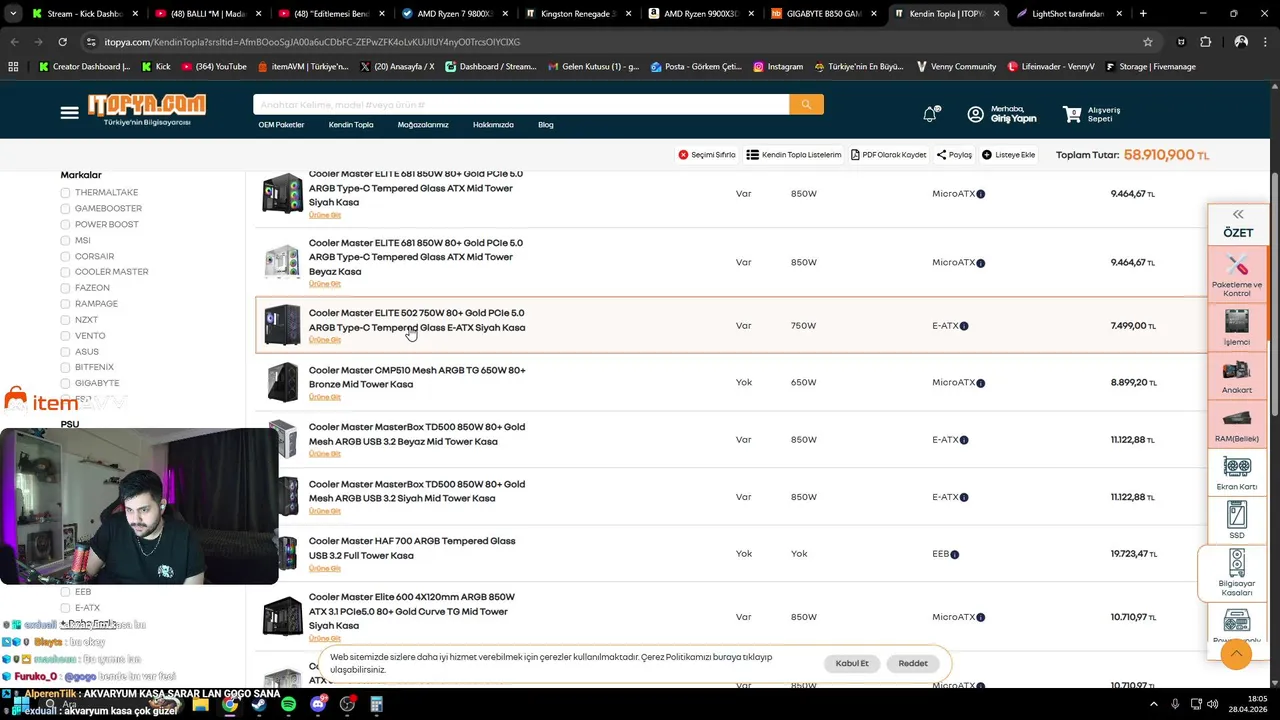Click info icon beside EEB on HAF 700 row

tap(955, 554)
